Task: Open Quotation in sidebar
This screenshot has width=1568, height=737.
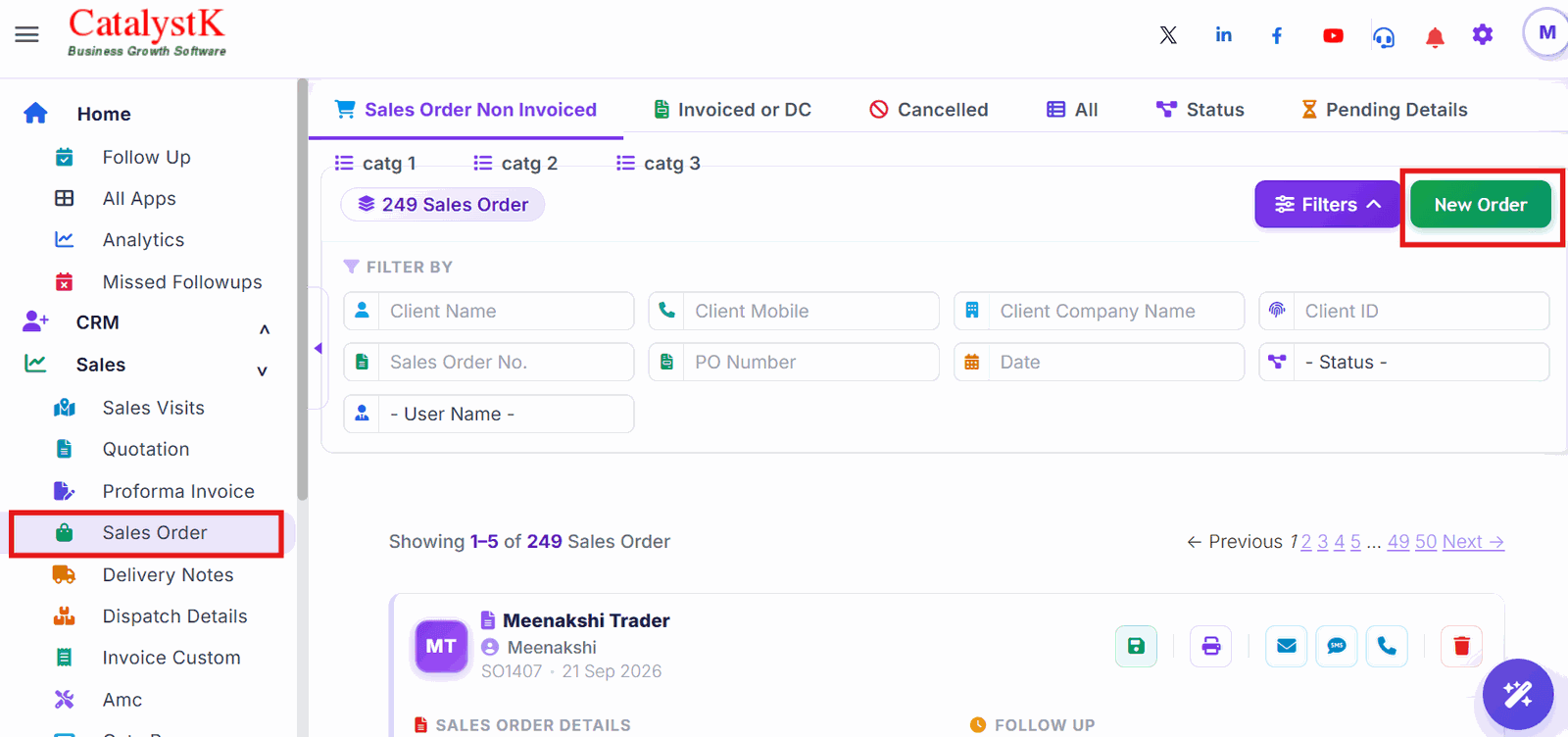Action: point(146,449)
